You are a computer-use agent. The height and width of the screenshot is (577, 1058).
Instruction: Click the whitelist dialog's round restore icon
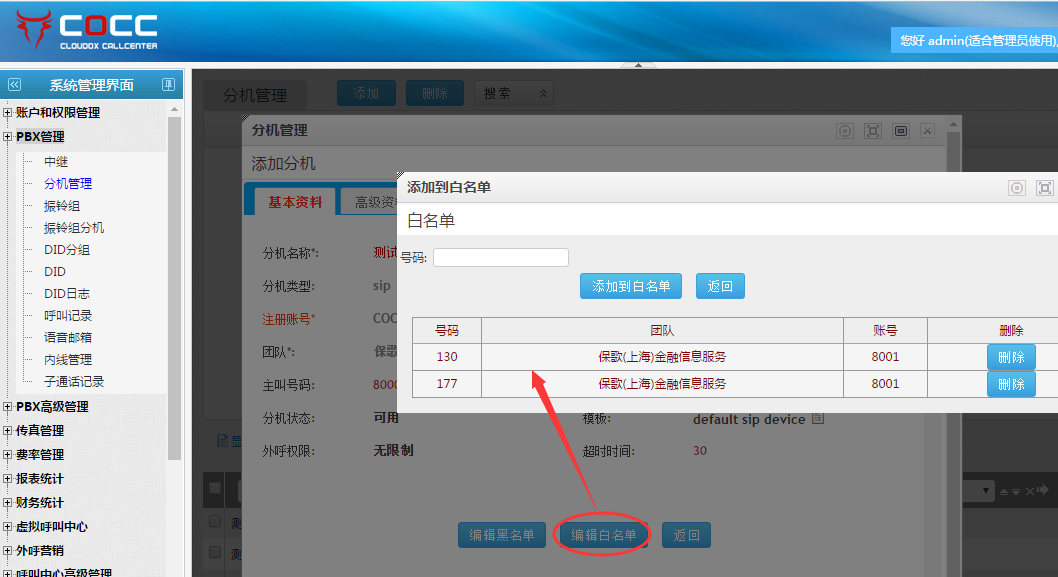(x=1017, y=187)
